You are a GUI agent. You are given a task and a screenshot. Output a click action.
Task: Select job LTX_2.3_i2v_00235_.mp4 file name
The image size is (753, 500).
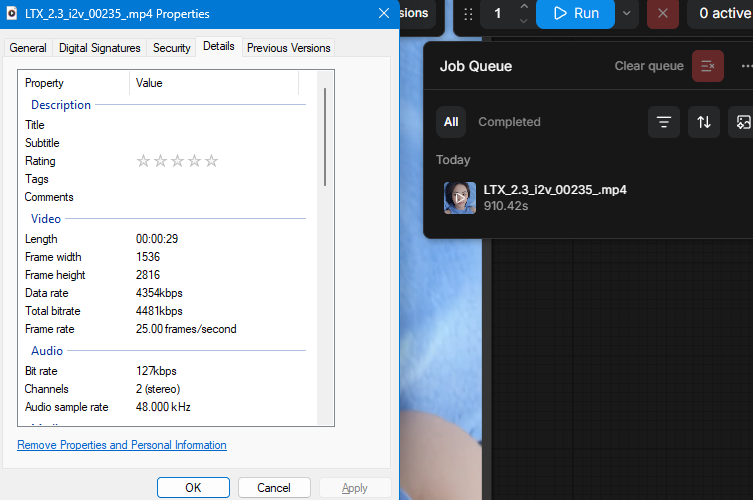(555, 190)
